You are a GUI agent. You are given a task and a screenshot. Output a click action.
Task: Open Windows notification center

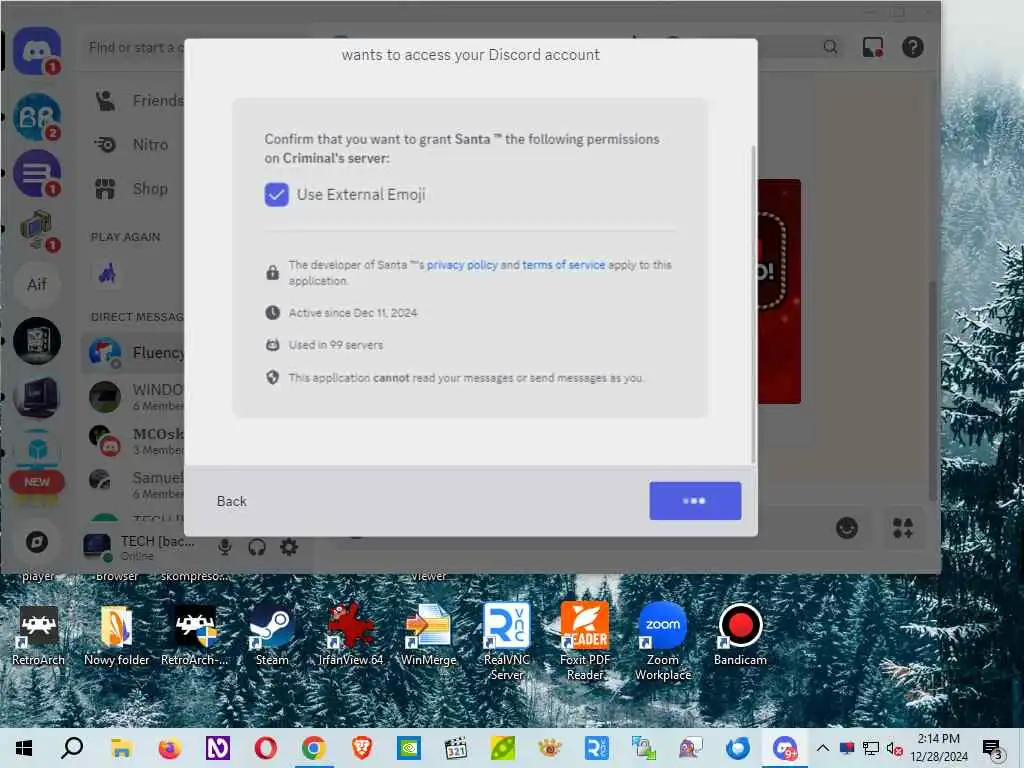pyautogui.click(x=993, y=748)
